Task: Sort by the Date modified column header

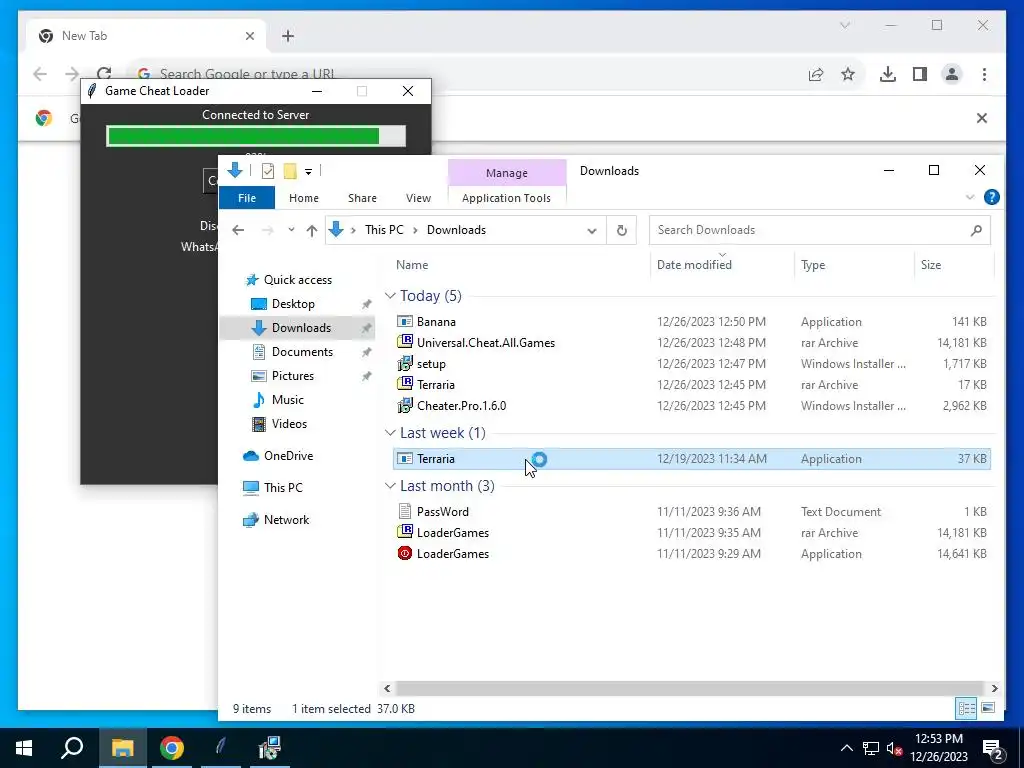Action: (694, 264)
